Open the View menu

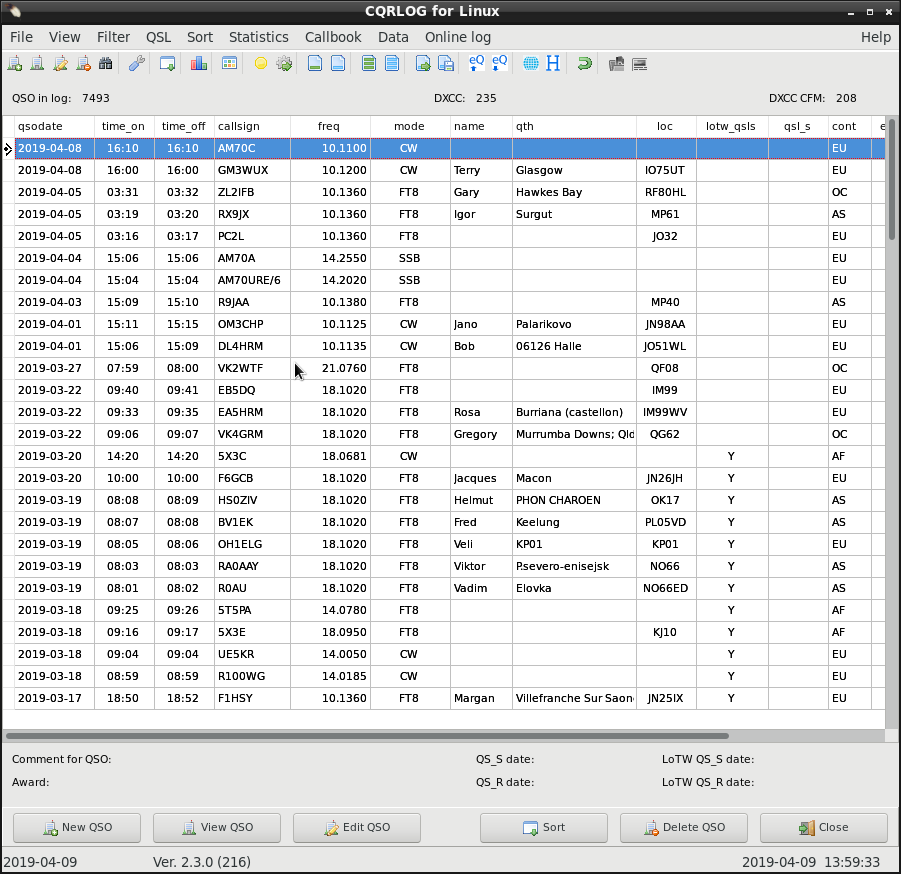point(64,37)
